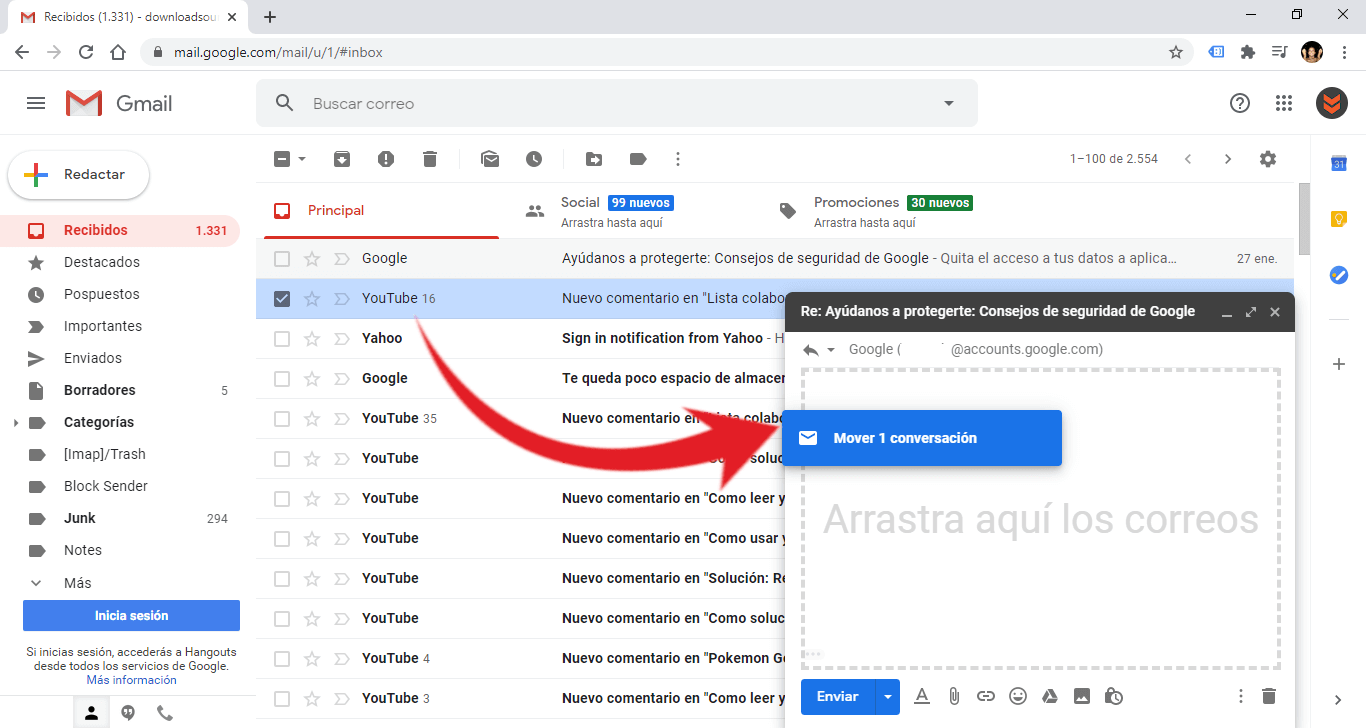Click the Redactar compose button

(79, 175)
